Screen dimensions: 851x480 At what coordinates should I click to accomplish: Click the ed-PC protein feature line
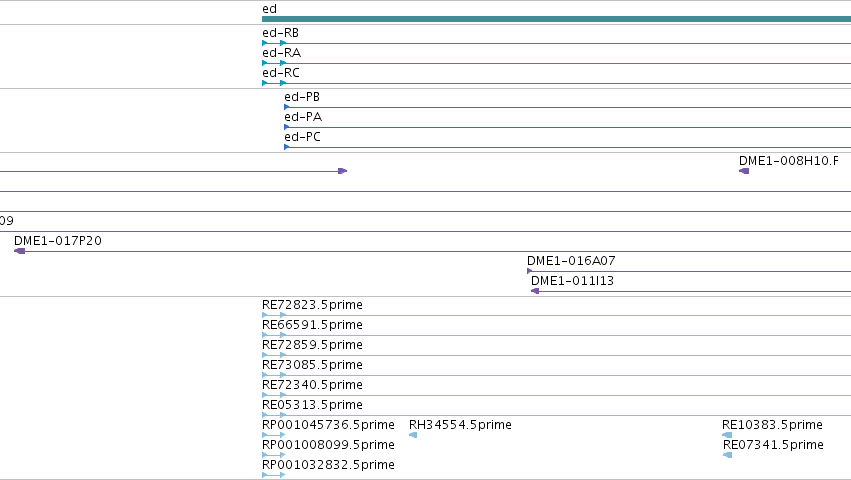568,147
